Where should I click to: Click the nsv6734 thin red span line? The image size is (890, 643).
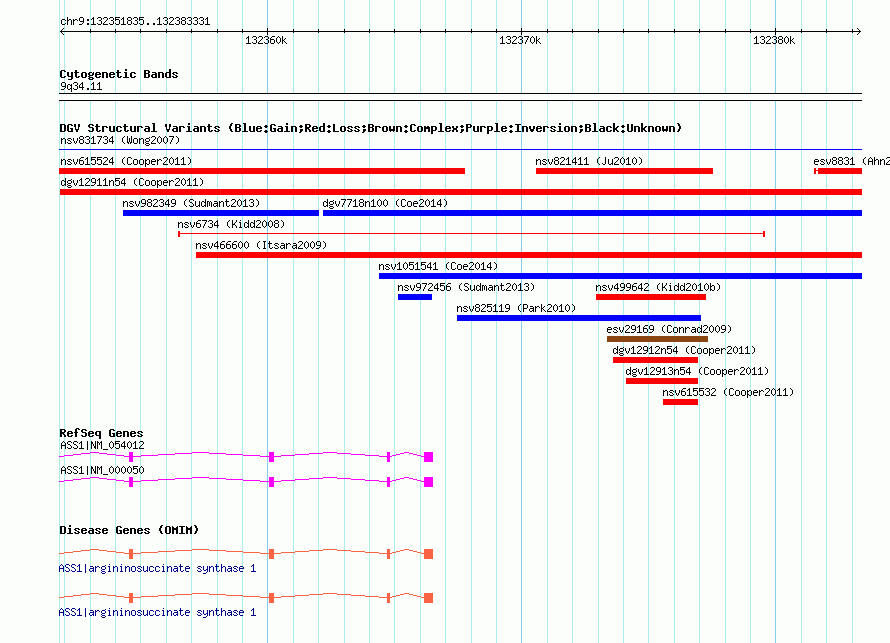(x=472, y=234)
